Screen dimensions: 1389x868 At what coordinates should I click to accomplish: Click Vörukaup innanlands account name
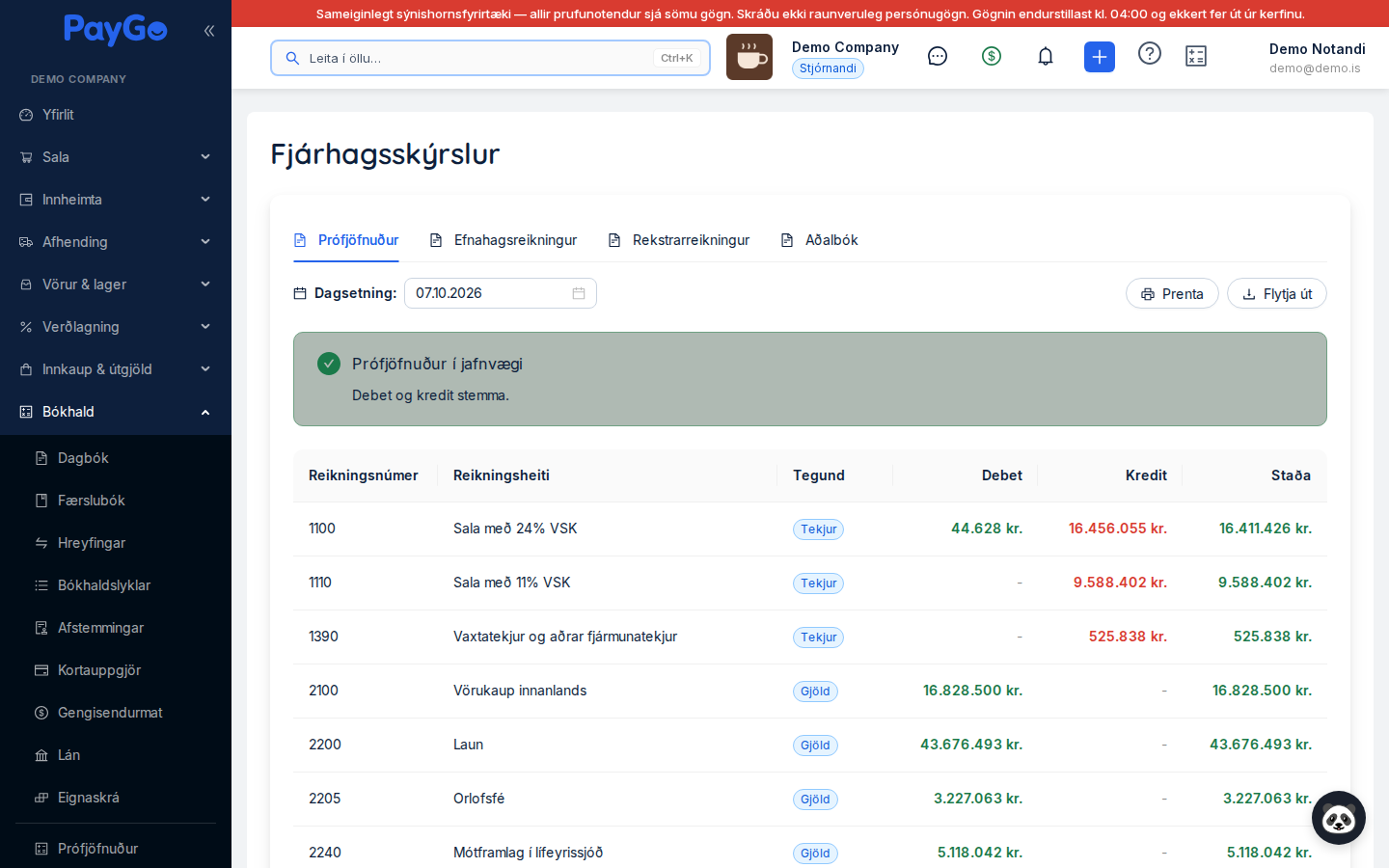click(520, 691)
